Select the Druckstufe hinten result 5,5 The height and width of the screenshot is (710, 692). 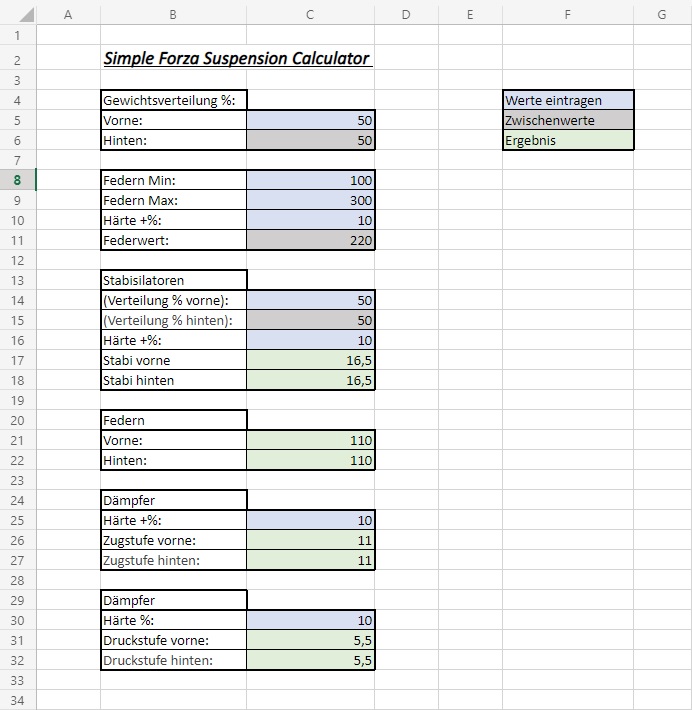(x=311, y=660)
